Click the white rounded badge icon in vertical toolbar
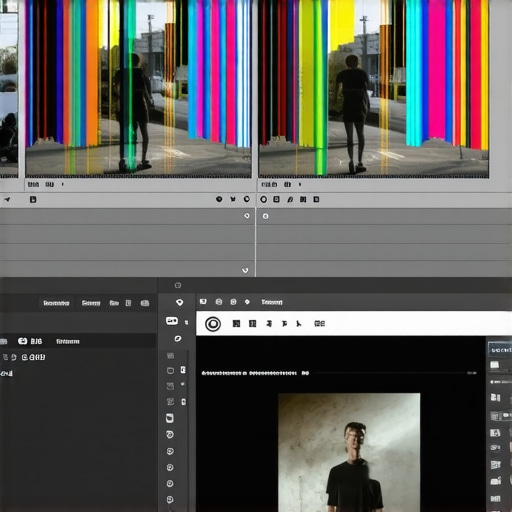Screen dimensions: 512x512 [172, 321]
